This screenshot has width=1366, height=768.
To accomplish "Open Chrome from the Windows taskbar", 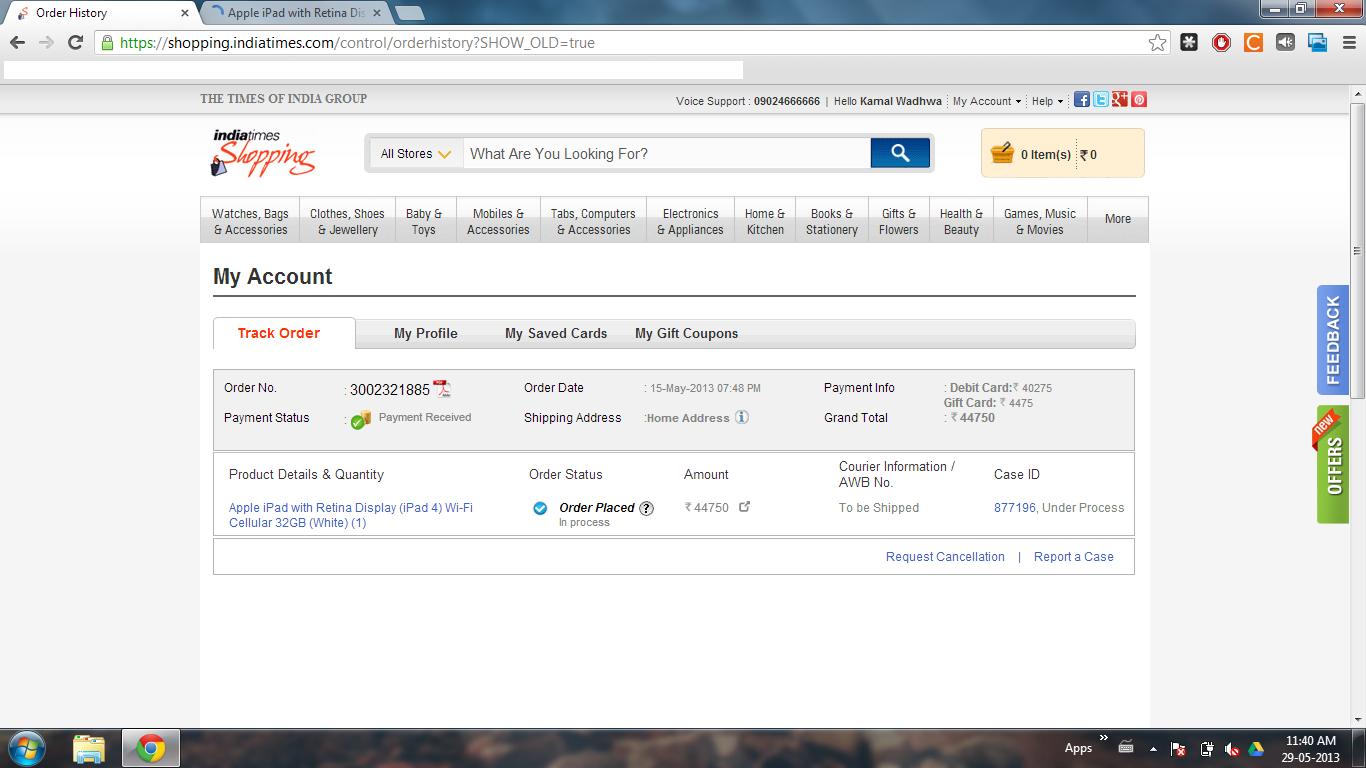I will (x=151, y=748).
